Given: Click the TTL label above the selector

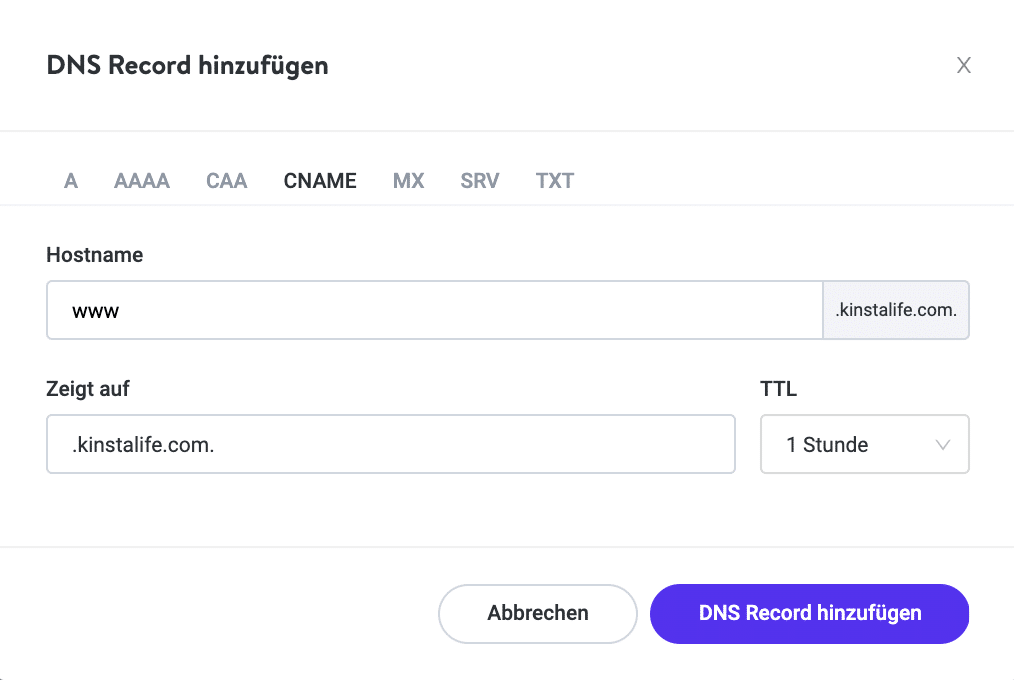Looking at the screenshot, I should (777, 389).
